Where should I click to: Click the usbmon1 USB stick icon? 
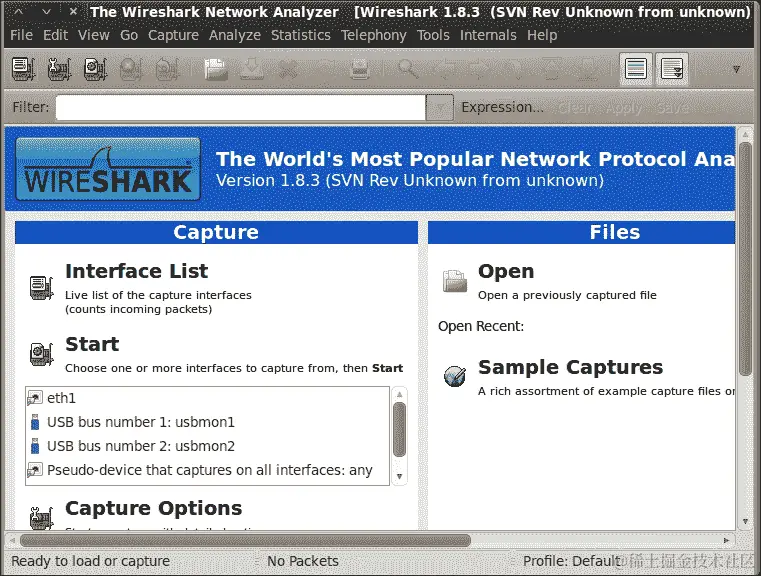[x=35, y=422]
